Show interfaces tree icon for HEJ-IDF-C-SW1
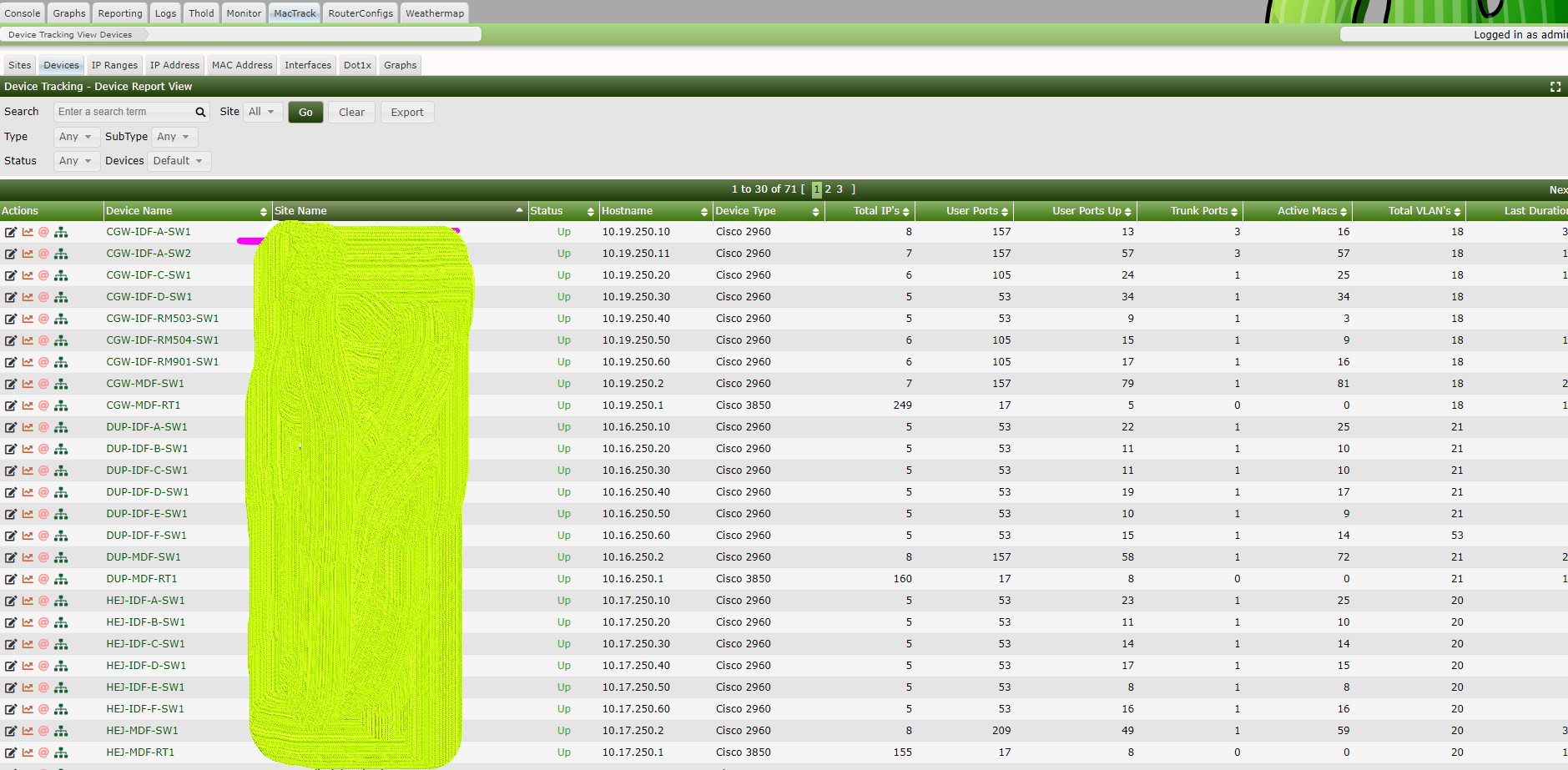1568x770 pixels. 61,644
